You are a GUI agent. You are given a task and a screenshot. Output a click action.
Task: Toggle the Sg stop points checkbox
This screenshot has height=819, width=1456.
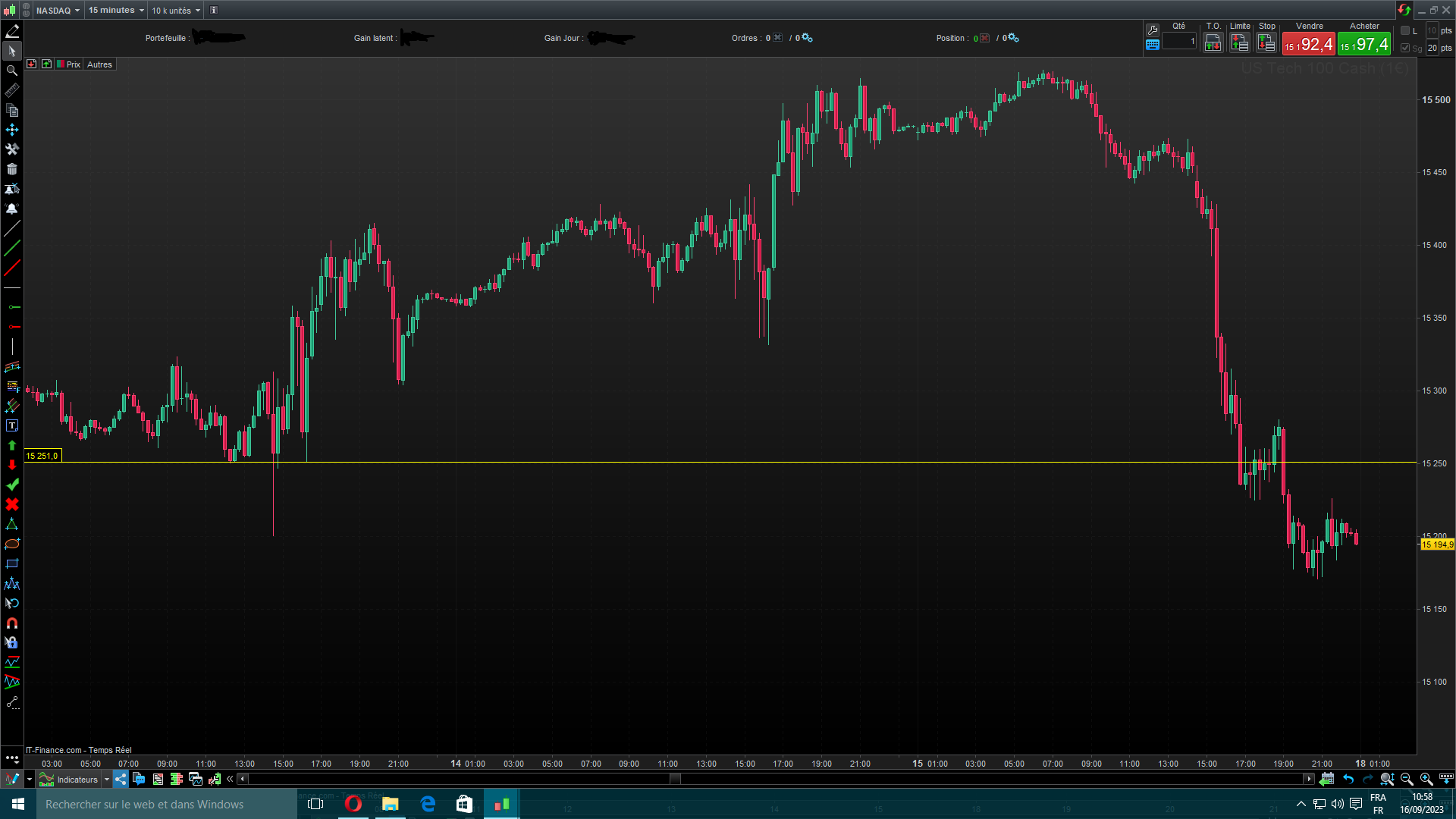pyautogui.click(x=1405, y=48)
